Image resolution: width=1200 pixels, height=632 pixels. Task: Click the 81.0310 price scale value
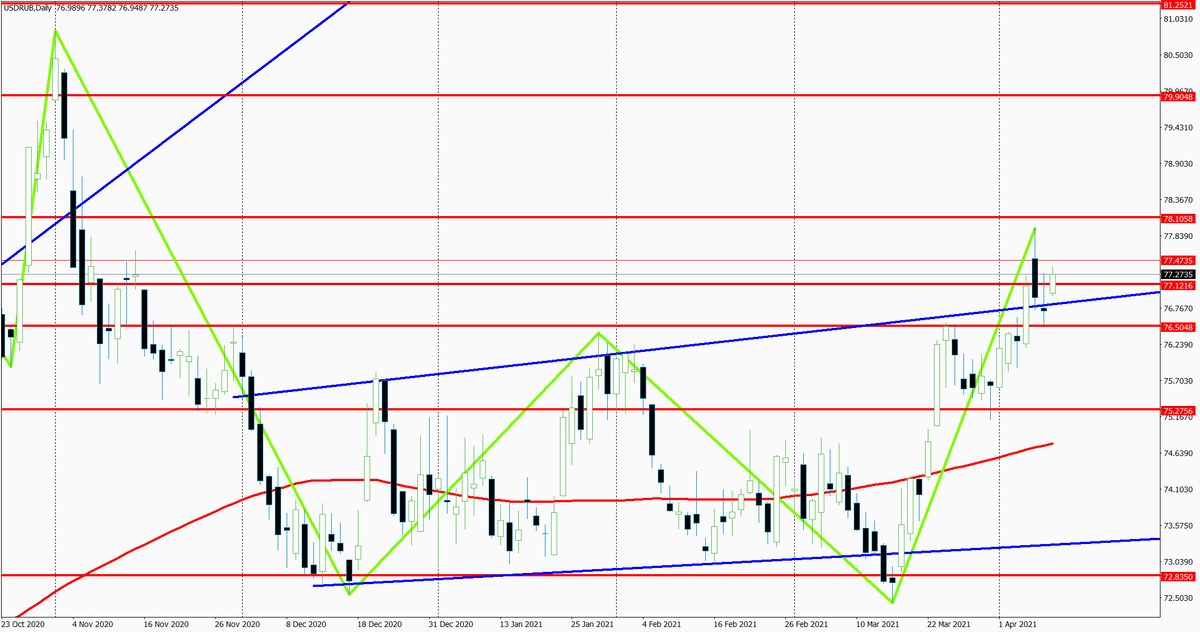pyautogui.click(x=1179, y=19)
